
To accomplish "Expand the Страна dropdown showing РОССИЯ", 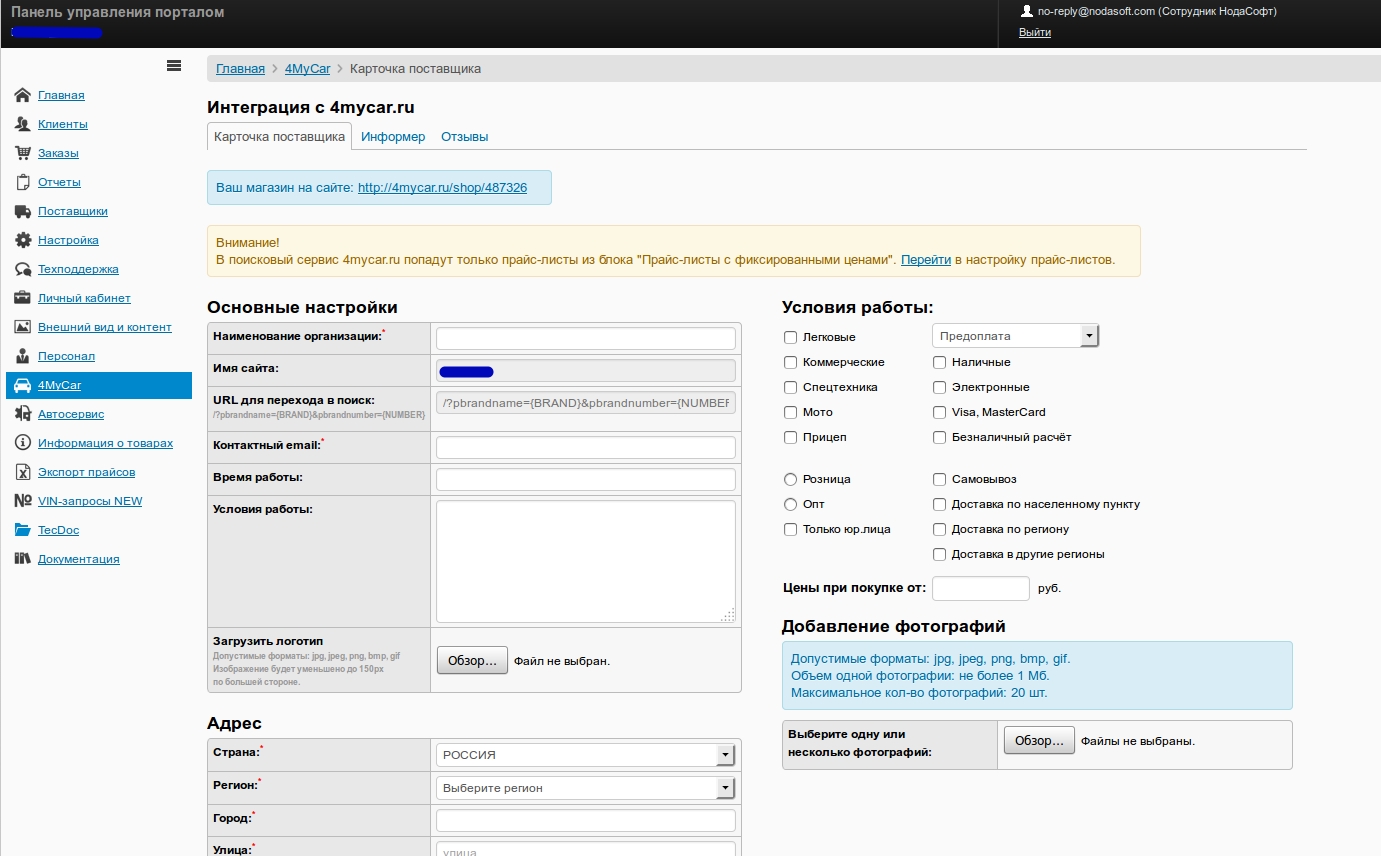I will point(586,755).
